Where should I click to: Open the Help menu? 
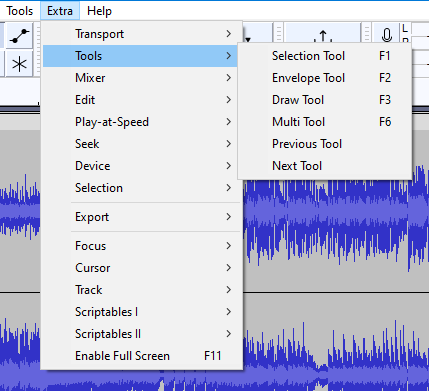click(99, 11)
